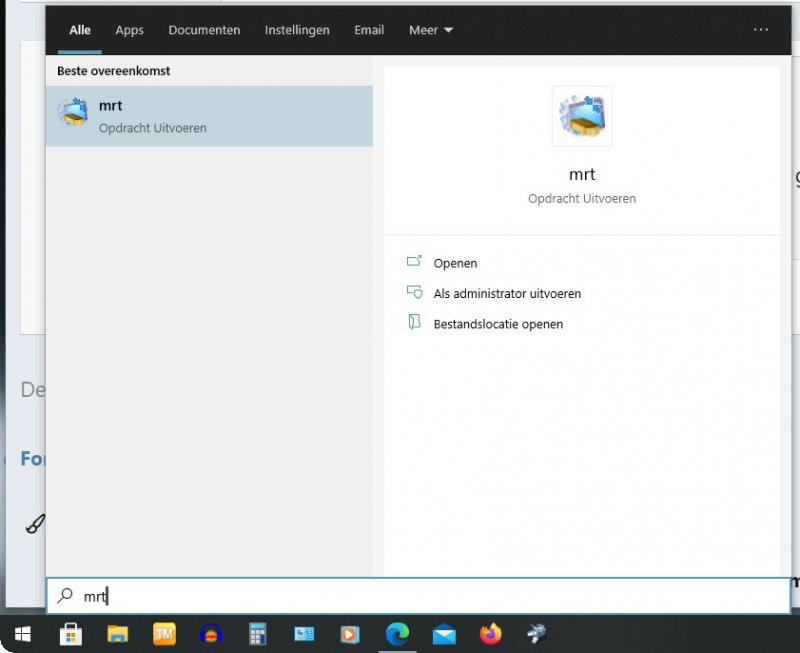Viewport: 800px width, 653px height.
Task: Click the pin-shaped icon in the taskbar
Action: (x=537, y=634)
